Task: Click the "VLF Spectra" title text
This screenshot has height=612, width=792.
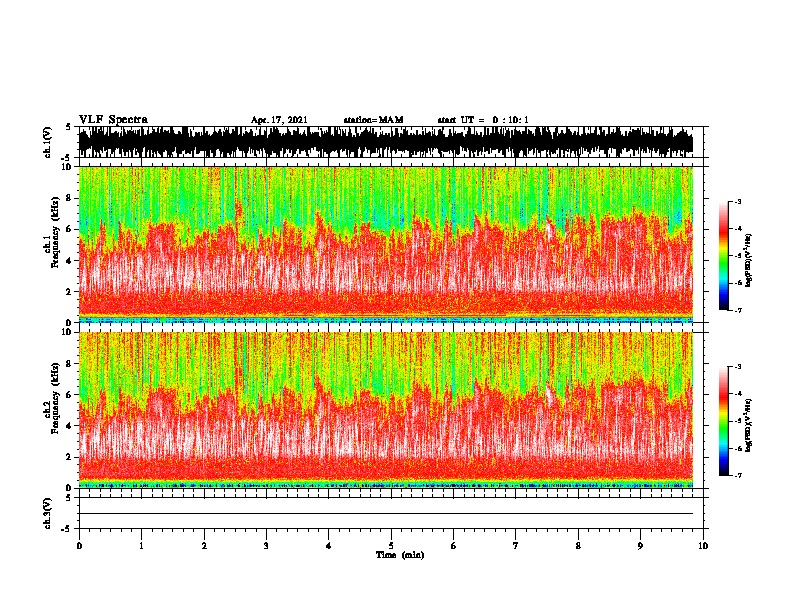Action: tap(113, 120)
